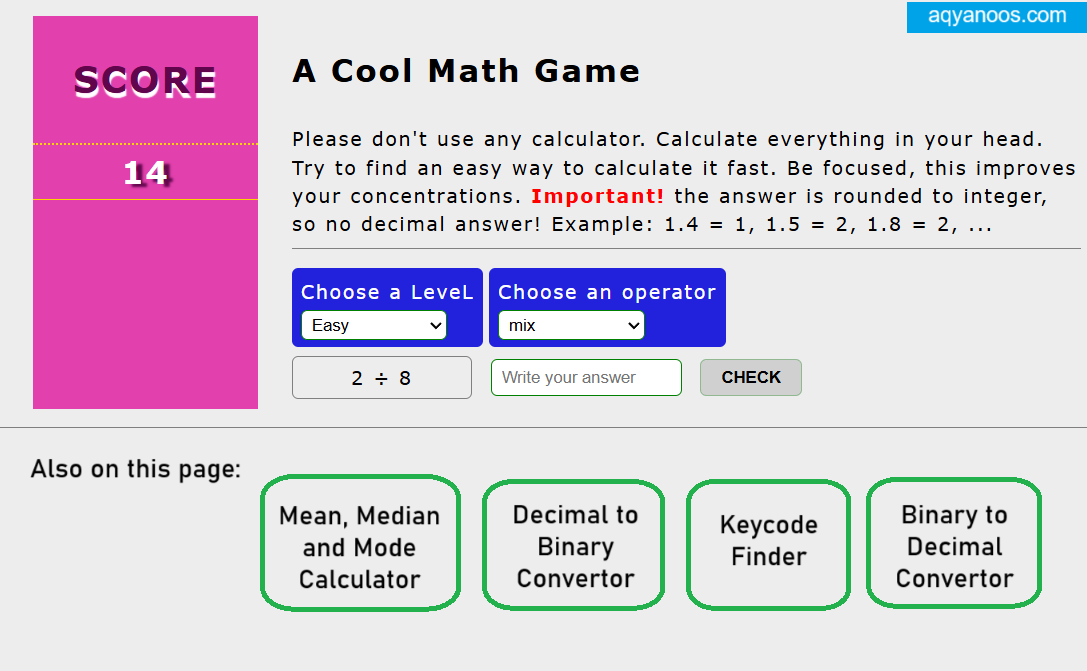Open the Decimal to Binary Convertor

click(x=573, y=544)
